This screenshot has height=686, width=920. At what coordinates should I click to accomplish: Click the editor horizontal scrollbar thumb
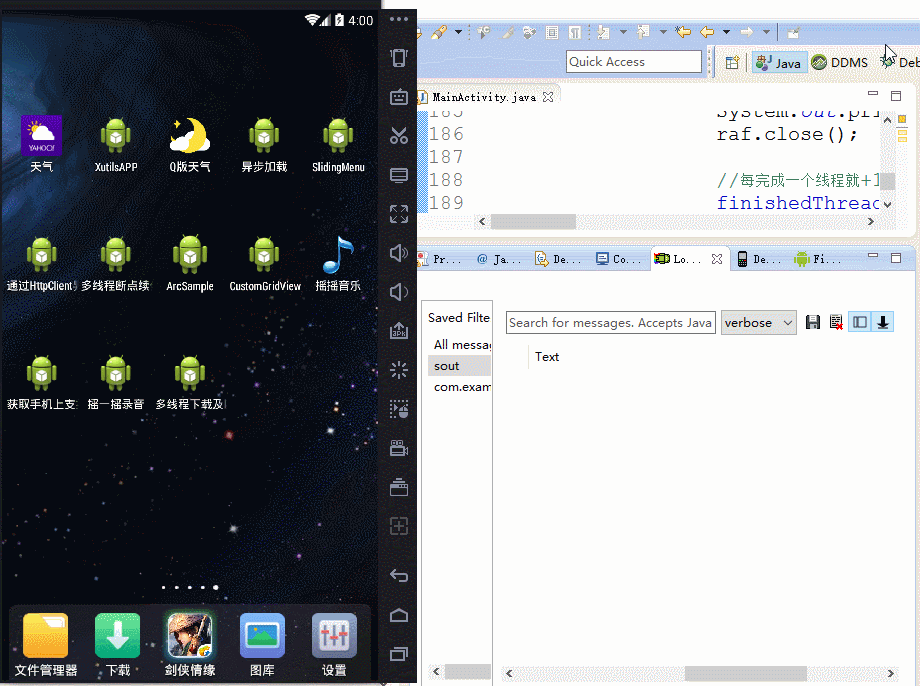click(533, 221)
